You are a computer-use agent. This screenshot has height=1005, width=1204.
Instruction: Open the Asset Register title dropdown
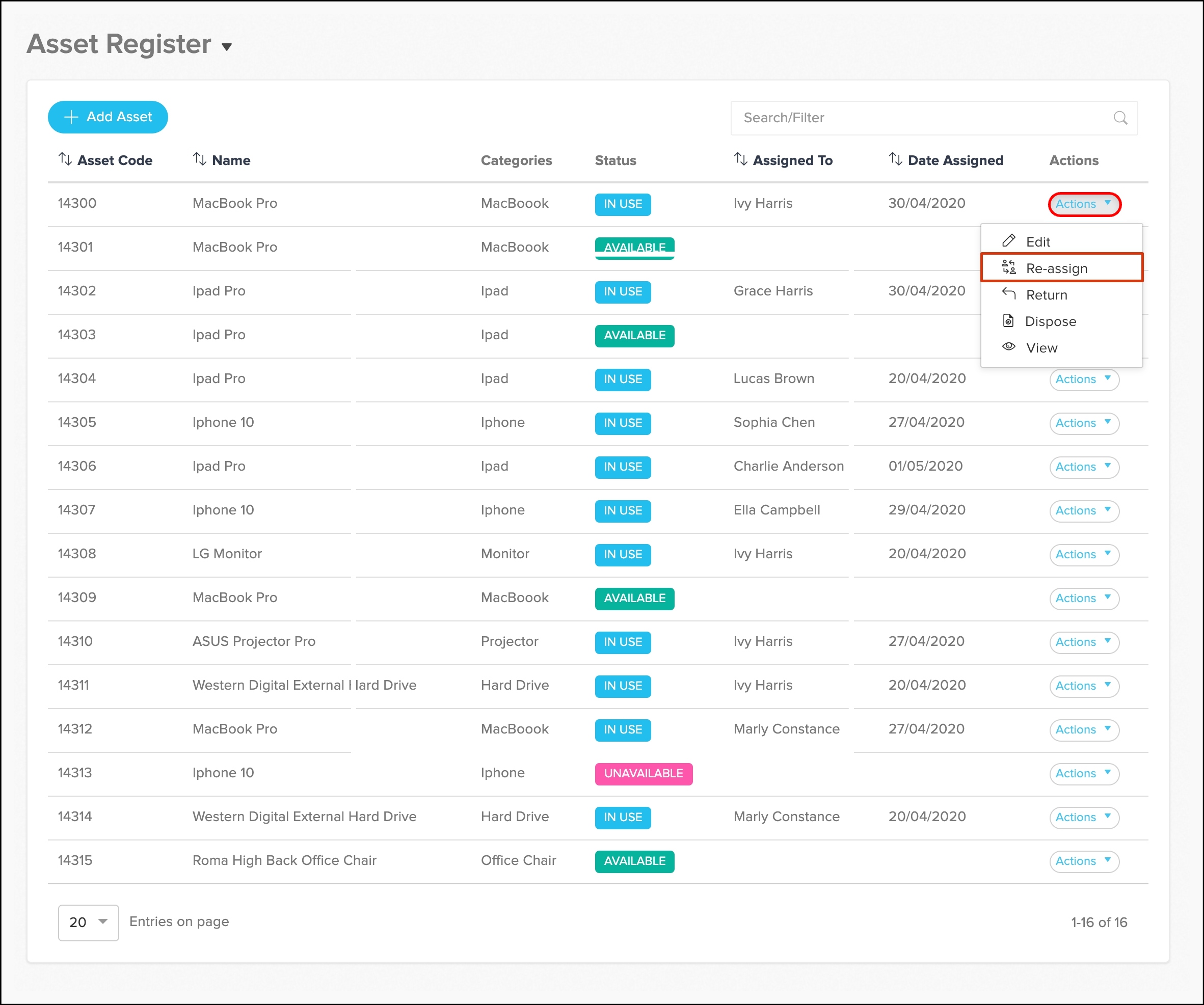pos(226,46)
